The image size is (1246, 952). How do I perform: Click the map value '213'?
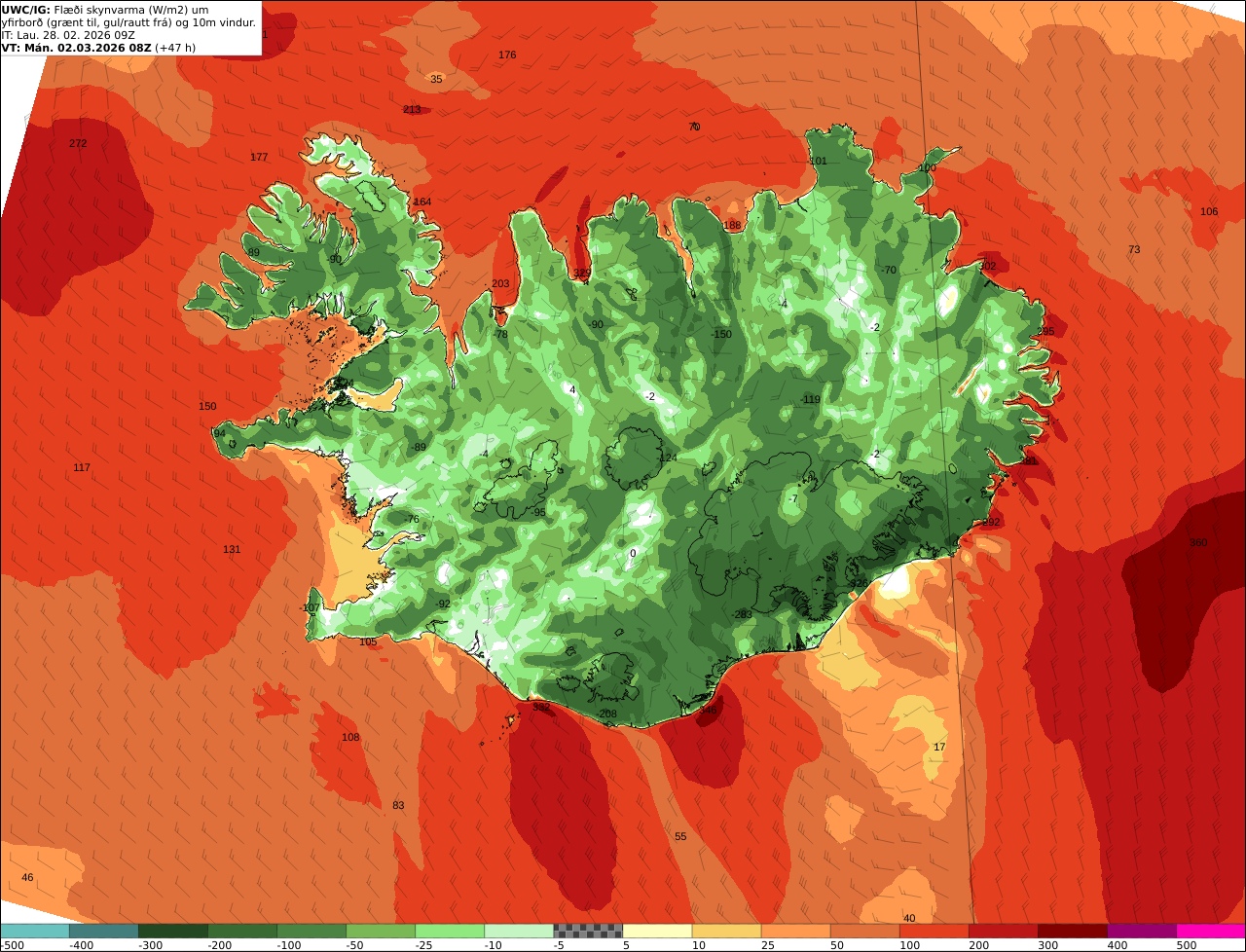click(x=412, y=110)
